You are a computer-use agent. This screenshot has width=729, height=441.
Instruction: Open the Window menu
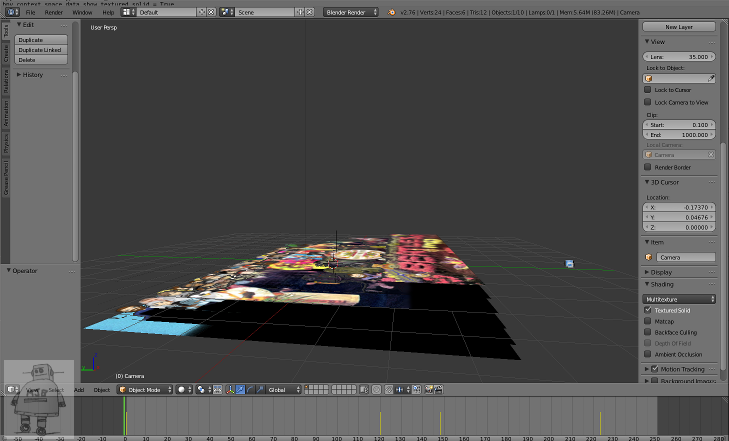click(82, 12)
